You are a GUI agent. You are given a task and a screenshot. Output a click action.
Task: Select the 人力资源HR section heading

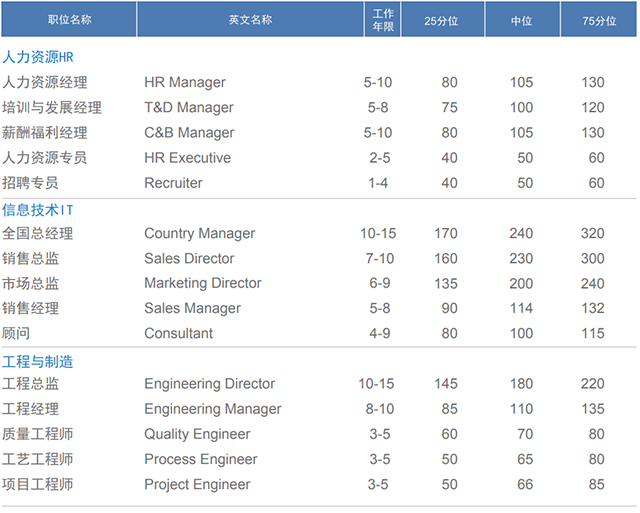click(x=38, y=57)
